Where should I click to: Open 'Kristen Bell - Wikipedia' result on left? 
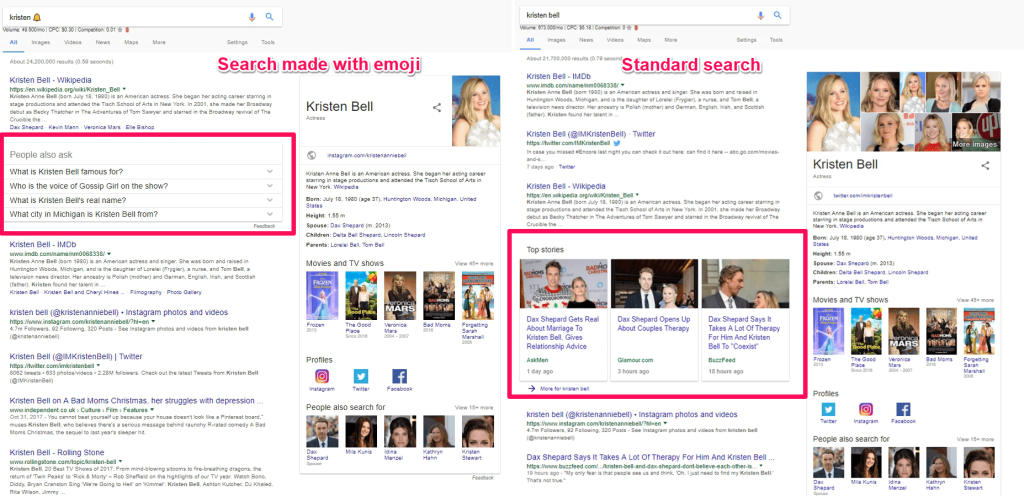pyautogui.click(x=50, y=80)
